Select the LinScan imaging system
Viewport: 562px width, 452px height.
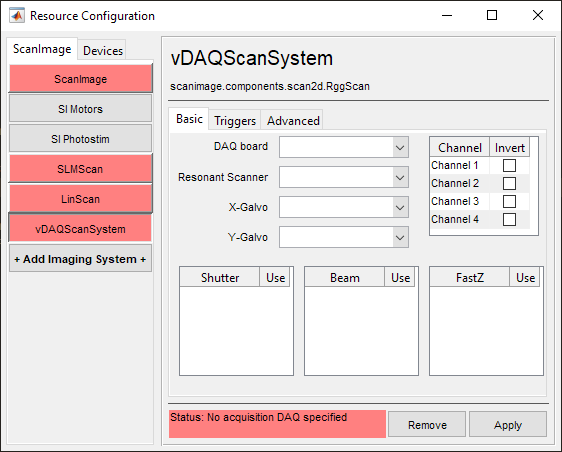point(81,199)
